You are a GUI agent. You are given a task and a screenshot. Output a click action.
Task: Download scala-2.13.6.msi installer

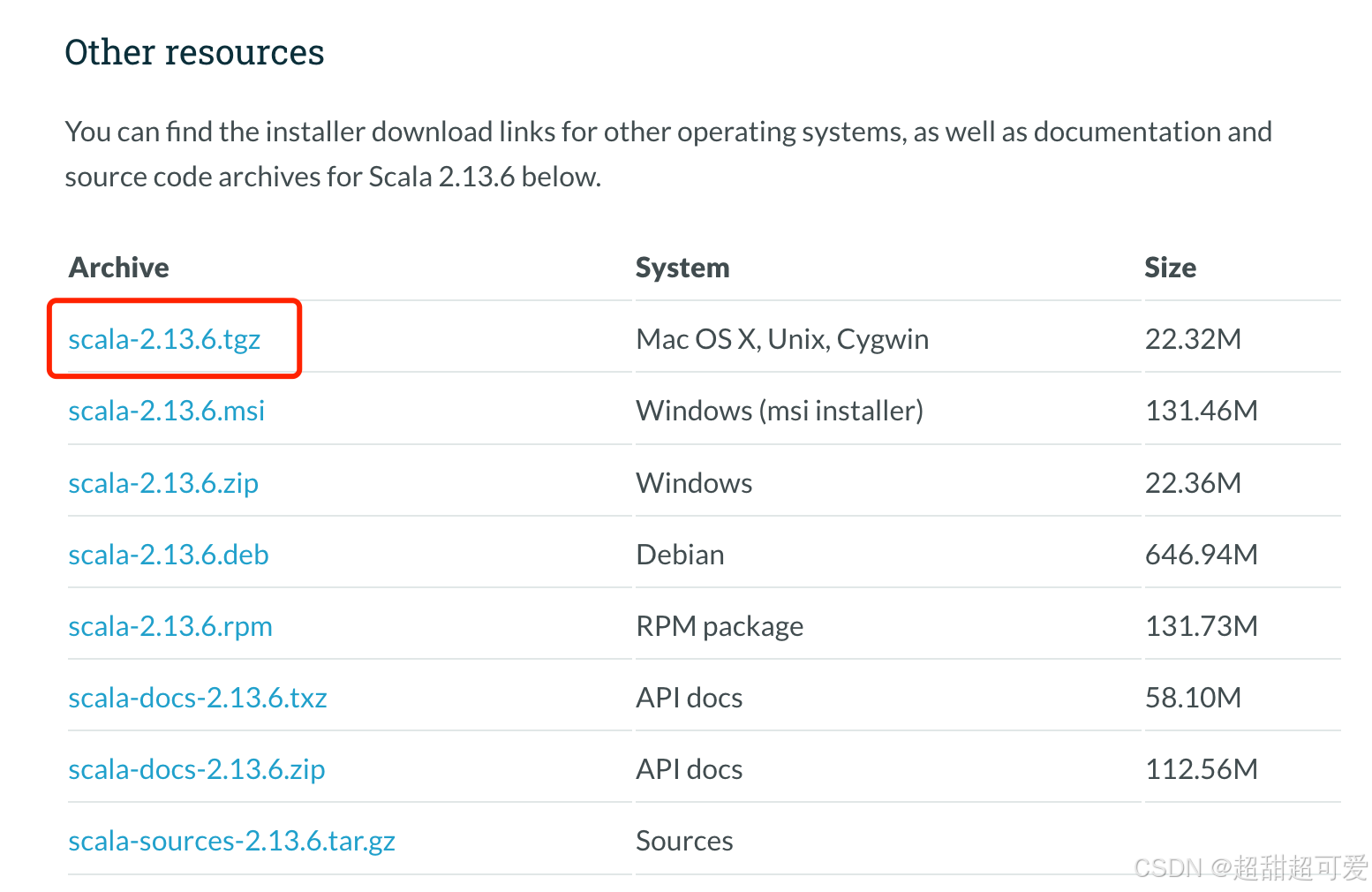[167, 411]
